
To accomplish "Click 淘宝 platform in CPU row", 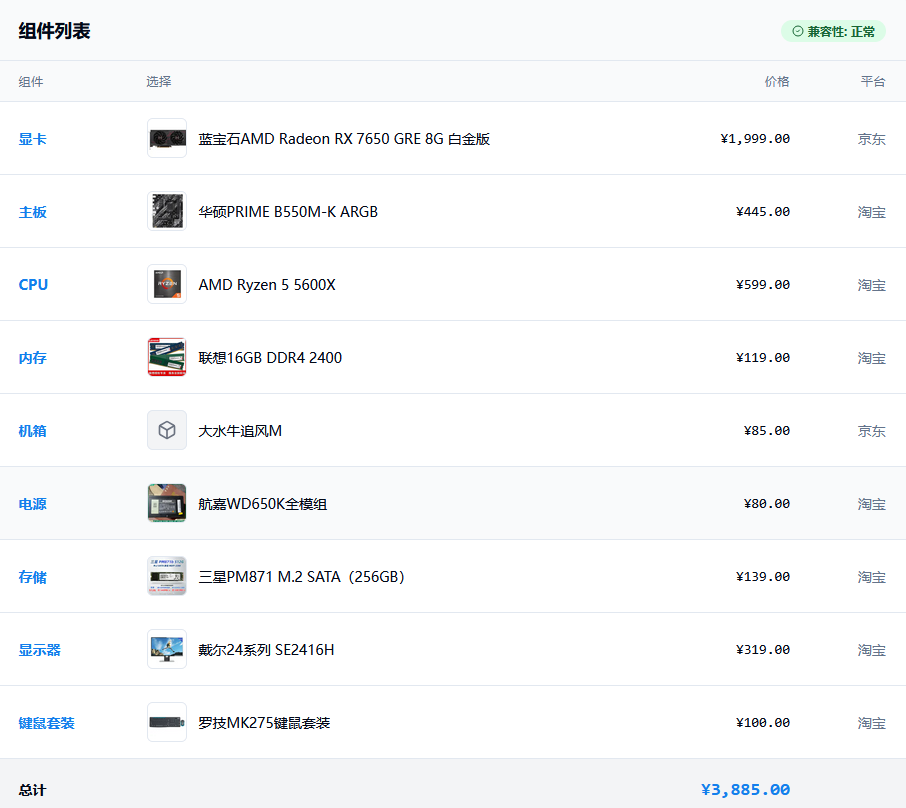I will point(871,284).
